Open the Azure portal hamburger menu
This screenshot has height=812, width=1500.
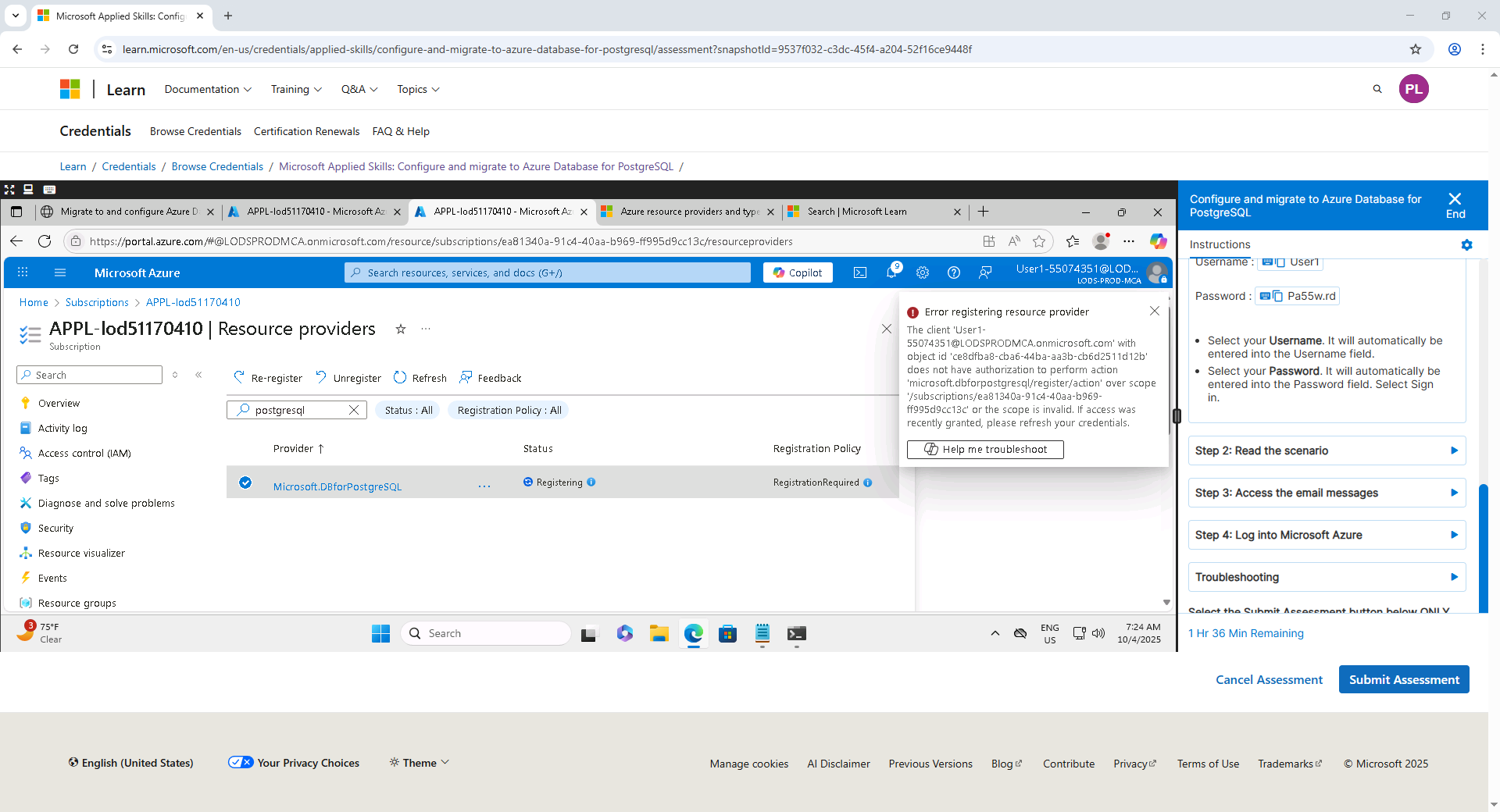tap(60, 272)
